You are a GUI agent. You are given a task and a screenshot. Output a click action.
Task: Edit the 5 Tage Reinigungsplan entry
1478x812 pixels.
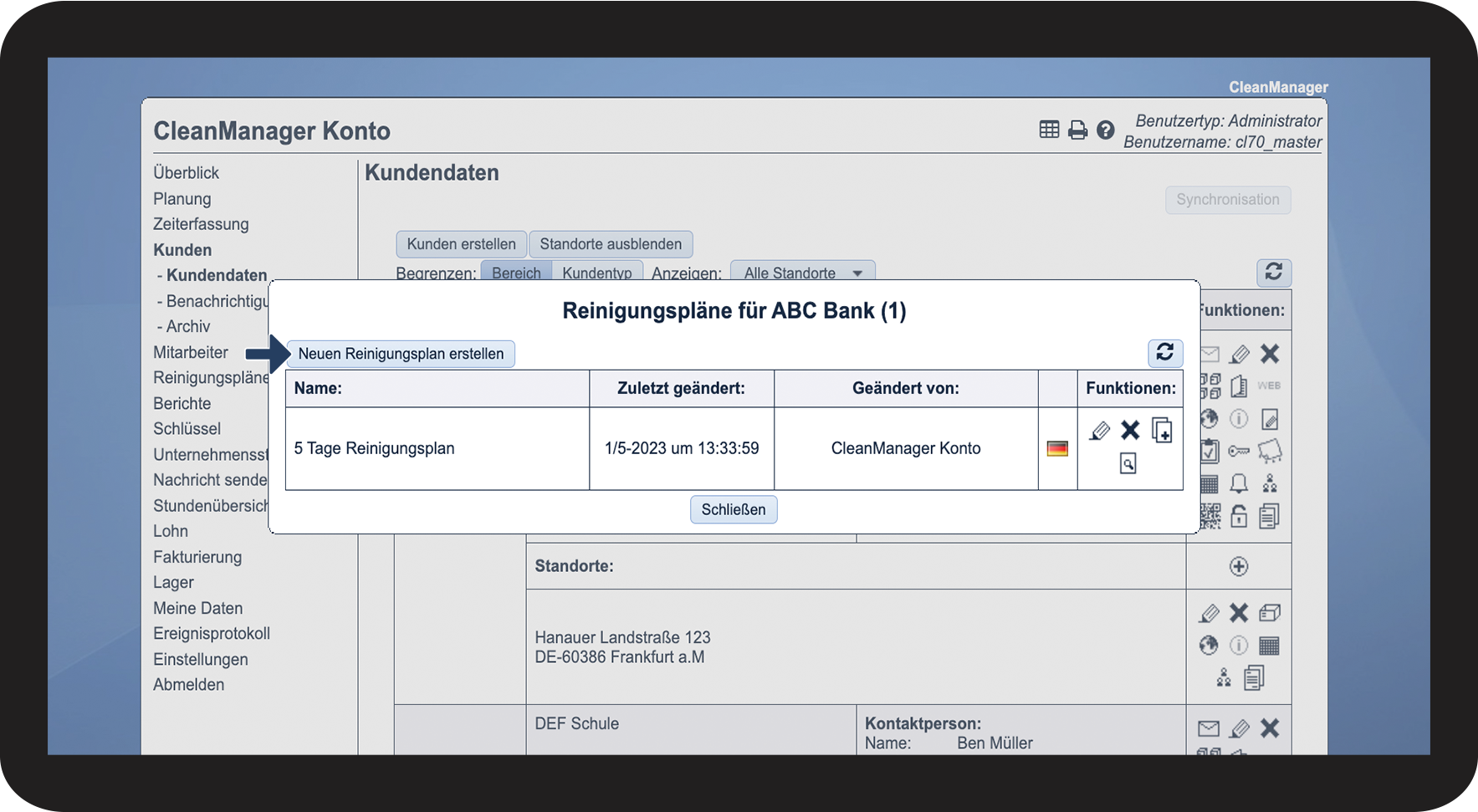point(1100,431)
